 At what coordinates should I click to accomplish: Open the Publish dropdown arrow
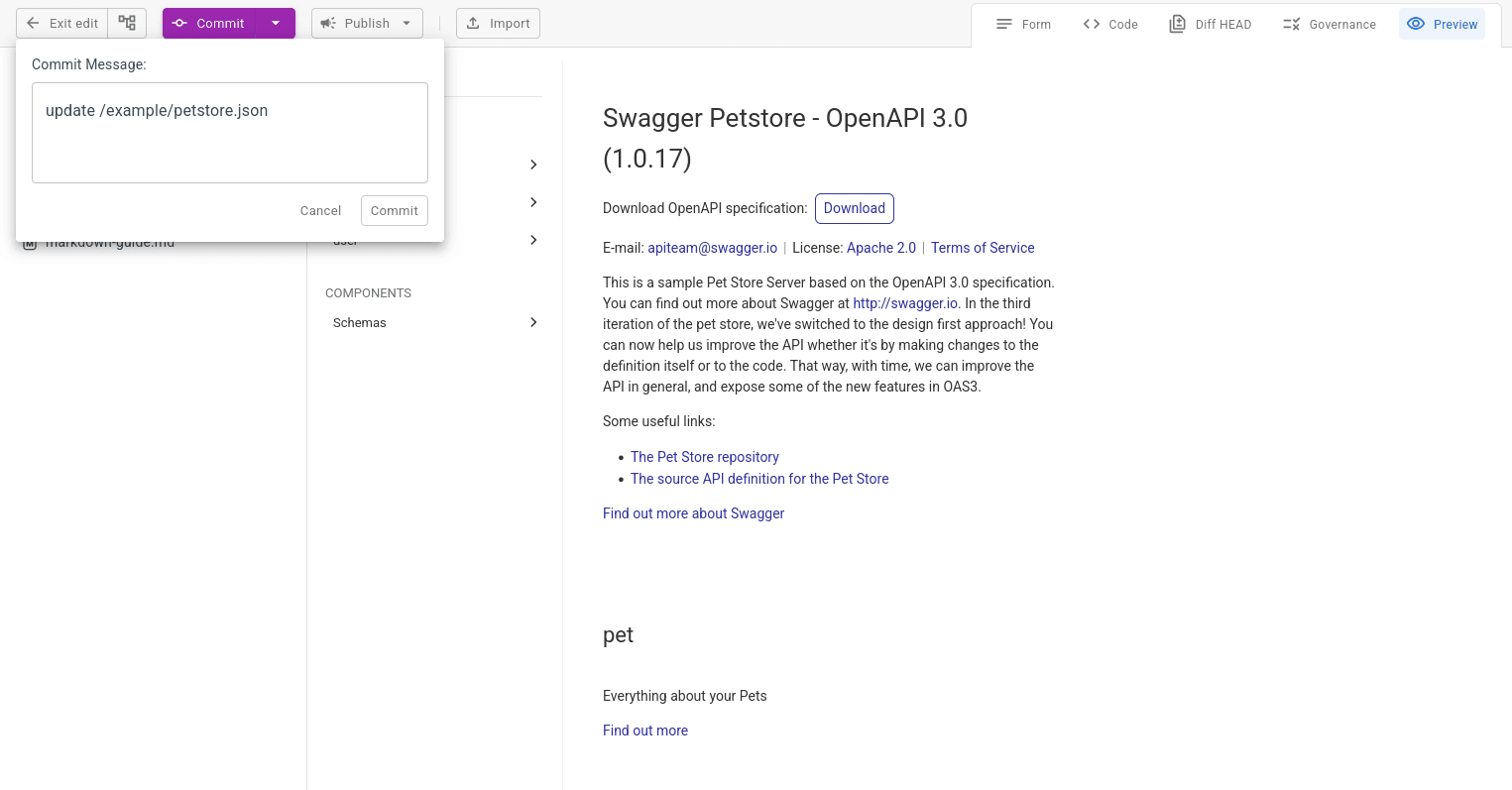[x=407, y=23]
